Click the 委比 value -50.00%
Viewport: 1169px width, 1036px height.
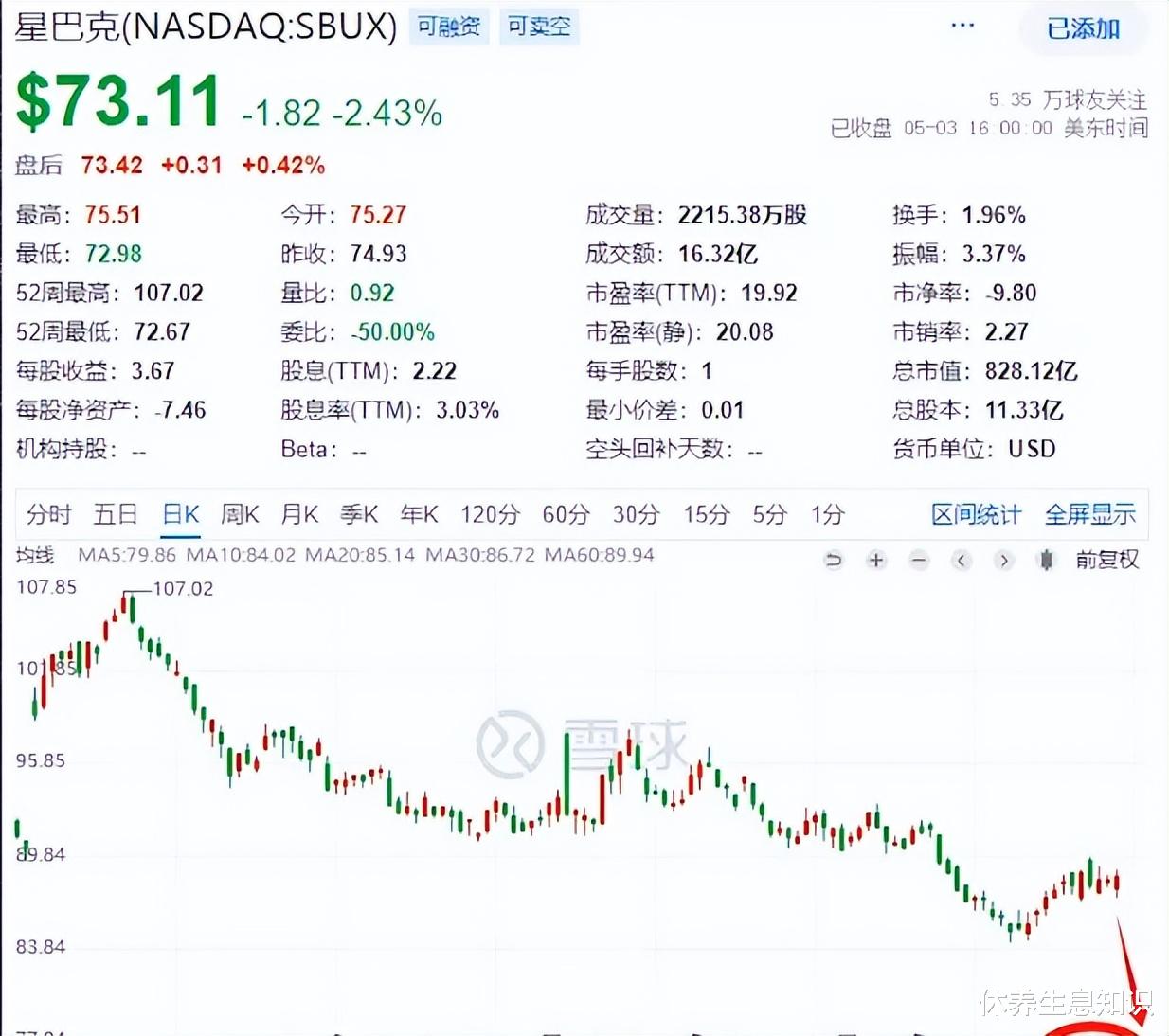tap(392, 331)
